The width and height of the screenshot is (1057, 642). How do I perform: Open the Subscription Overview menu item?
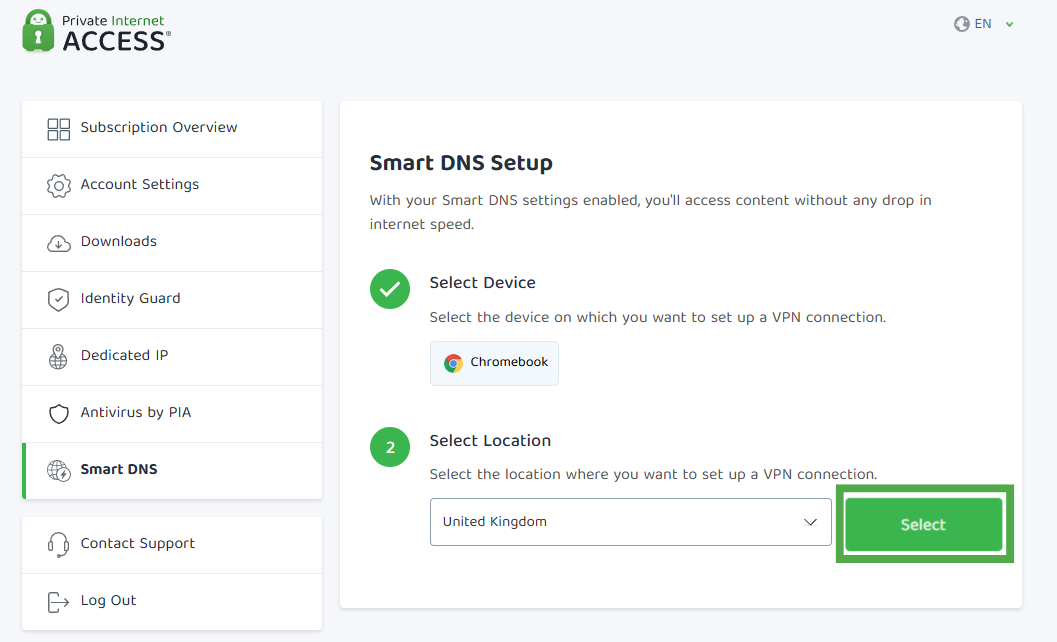pyautogui.click(x=172, y=129)
